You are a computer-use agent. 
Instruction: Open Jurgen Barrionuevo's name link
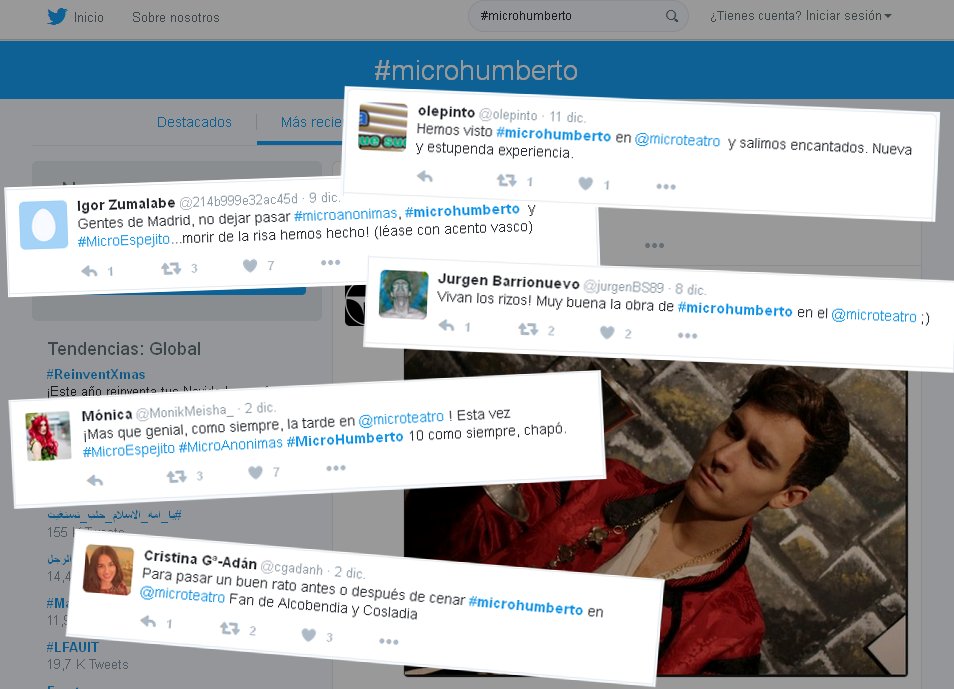(509, 281)
